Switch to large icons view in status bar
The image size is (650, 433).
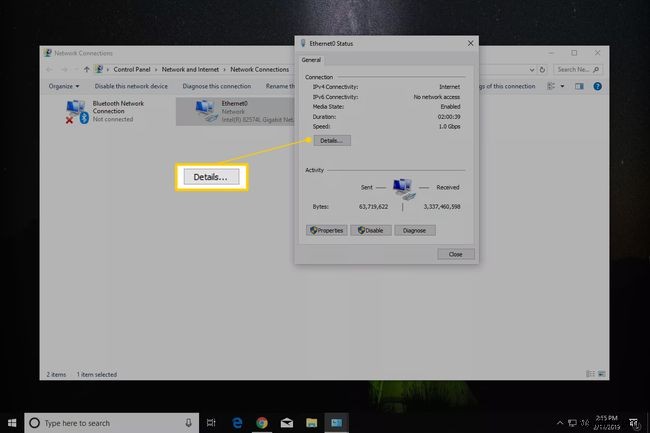601,374
